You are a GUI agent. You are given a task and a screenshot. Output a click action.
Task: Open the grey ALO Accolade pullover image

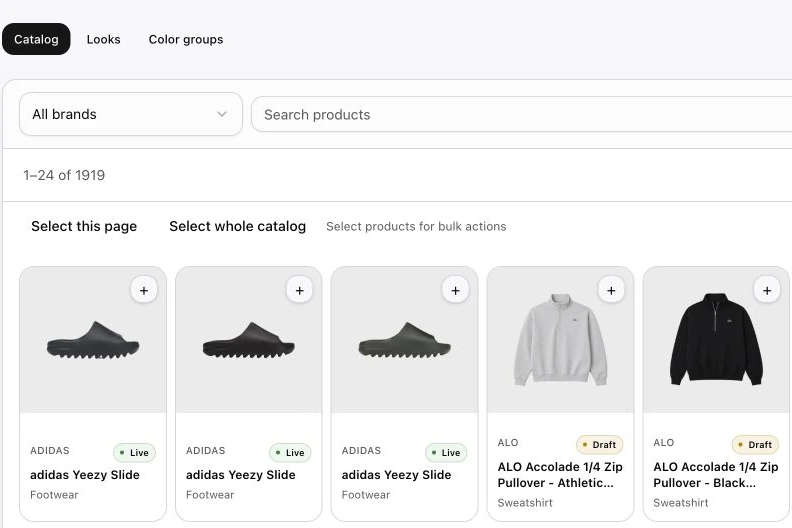click(x=560, y=340)
